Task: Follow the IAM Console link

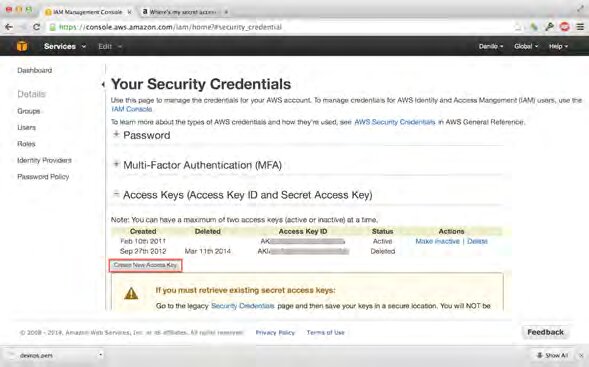Action: (x=131, y=109)
